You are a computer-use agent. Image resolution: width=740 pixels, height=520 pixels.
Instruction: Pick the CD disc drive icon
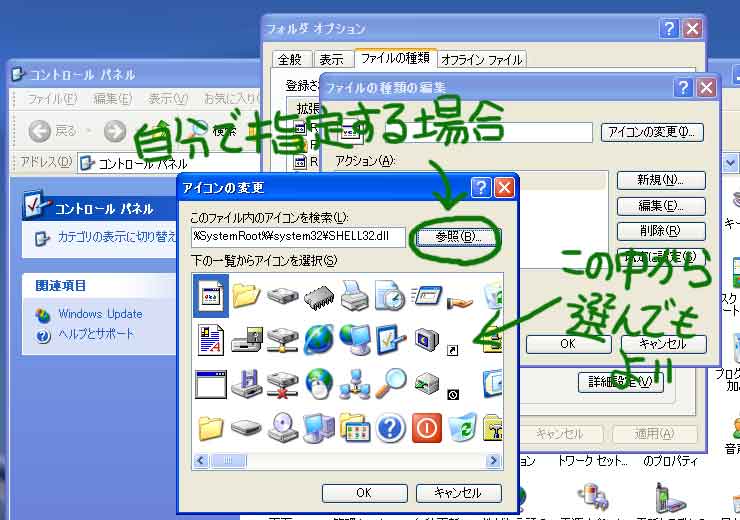tap(282, 428)
